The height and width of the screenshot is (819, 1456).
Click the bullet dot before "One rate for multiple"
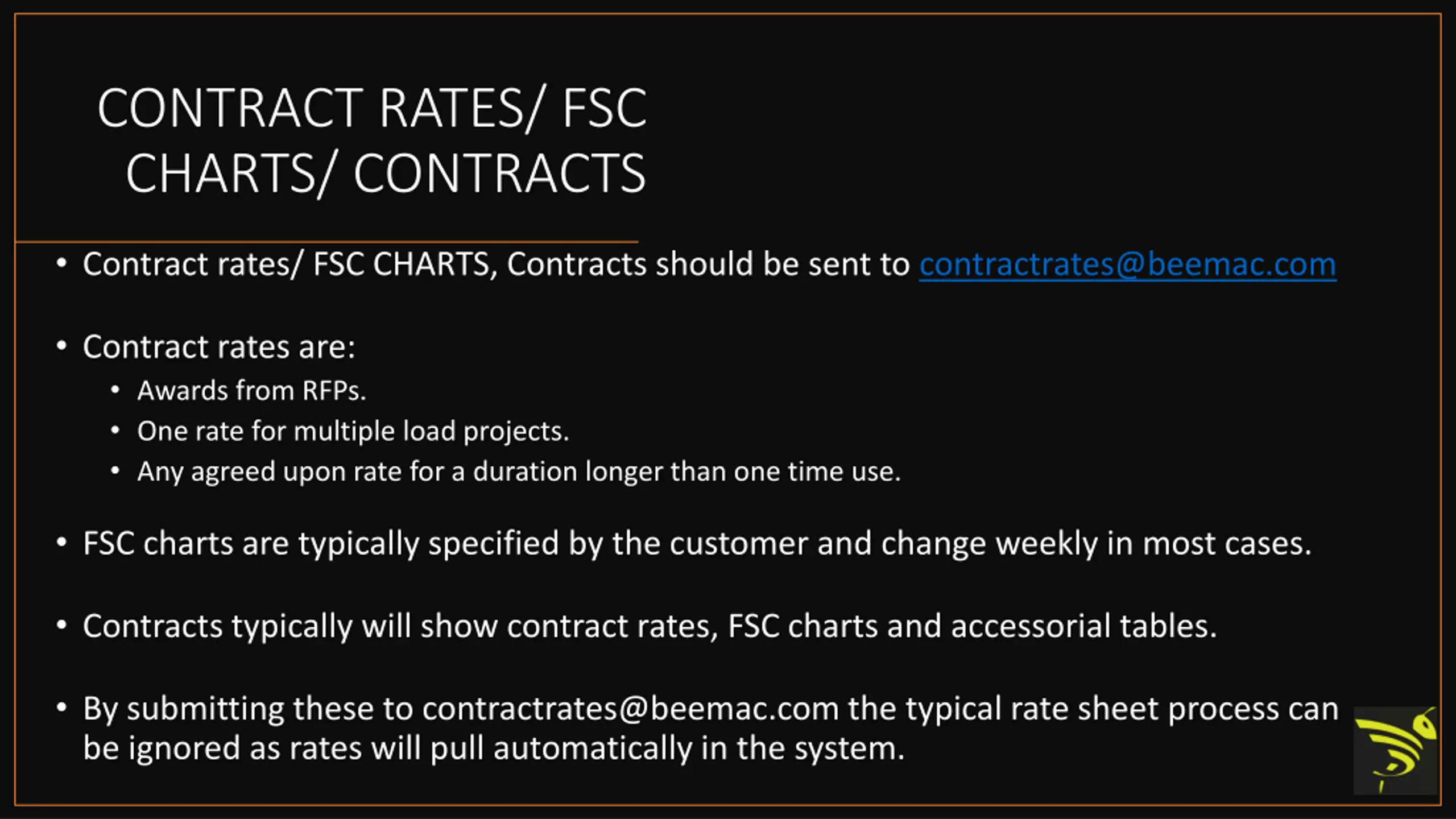[x=115, y=431]
